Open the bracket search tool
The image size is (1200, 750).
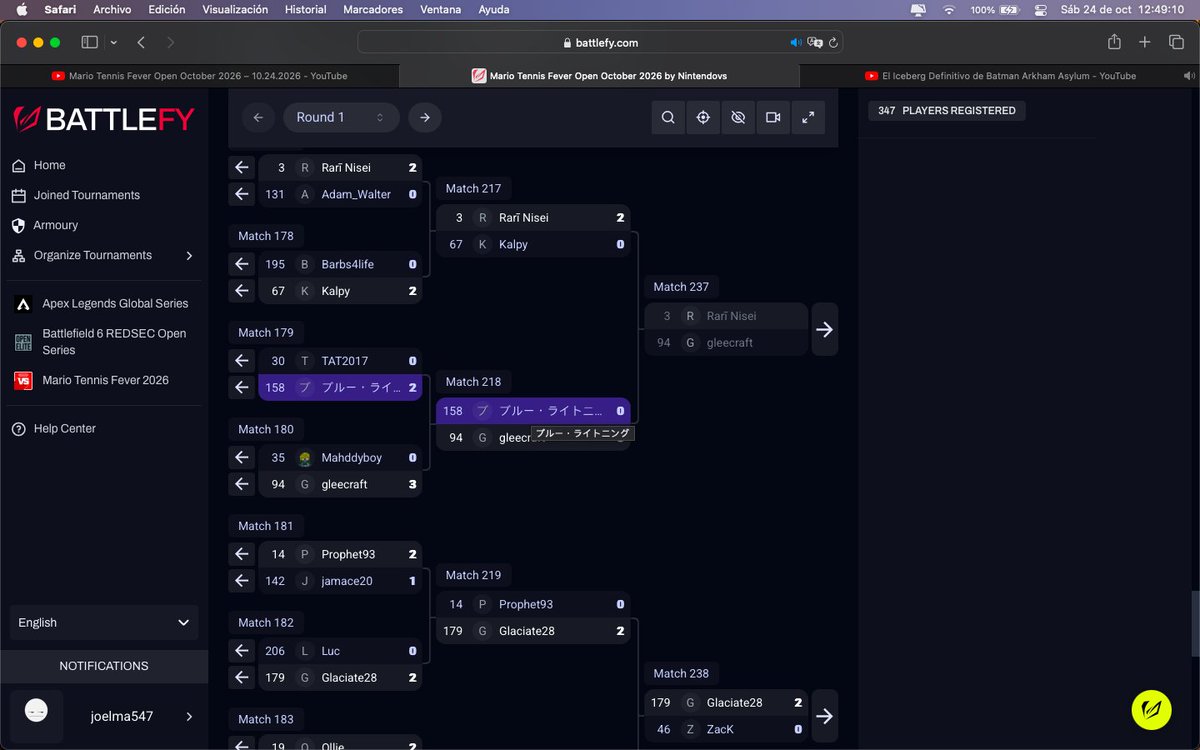click(668, 117)
